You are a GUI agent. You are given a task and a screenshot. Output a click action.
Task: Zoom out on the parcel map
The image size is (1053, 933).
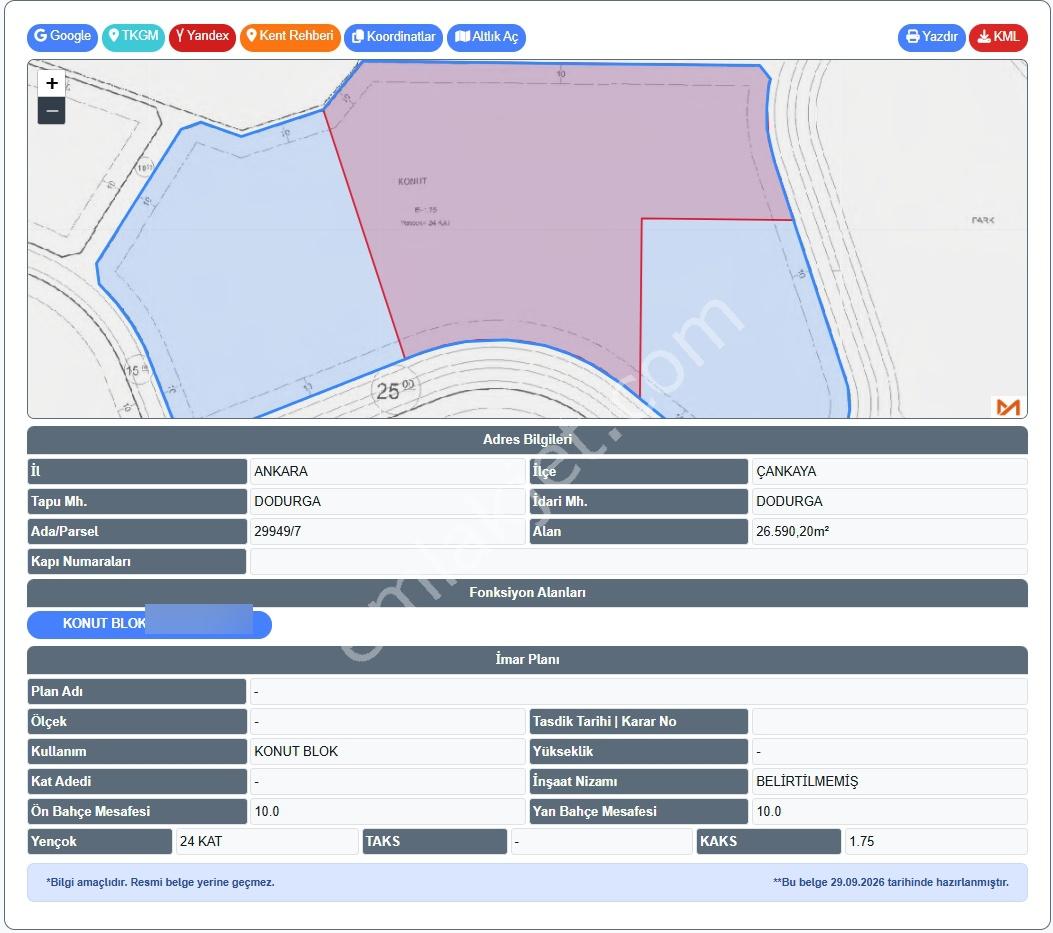click(52, 111)
